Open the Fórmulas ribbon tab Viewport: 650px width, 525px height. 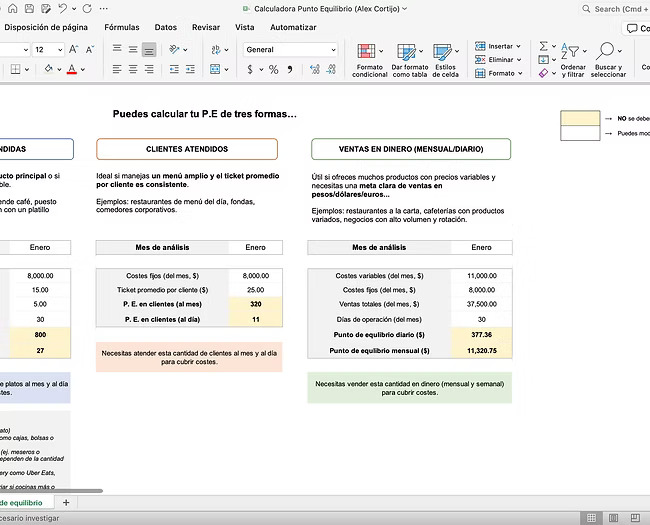click(122, 27)
